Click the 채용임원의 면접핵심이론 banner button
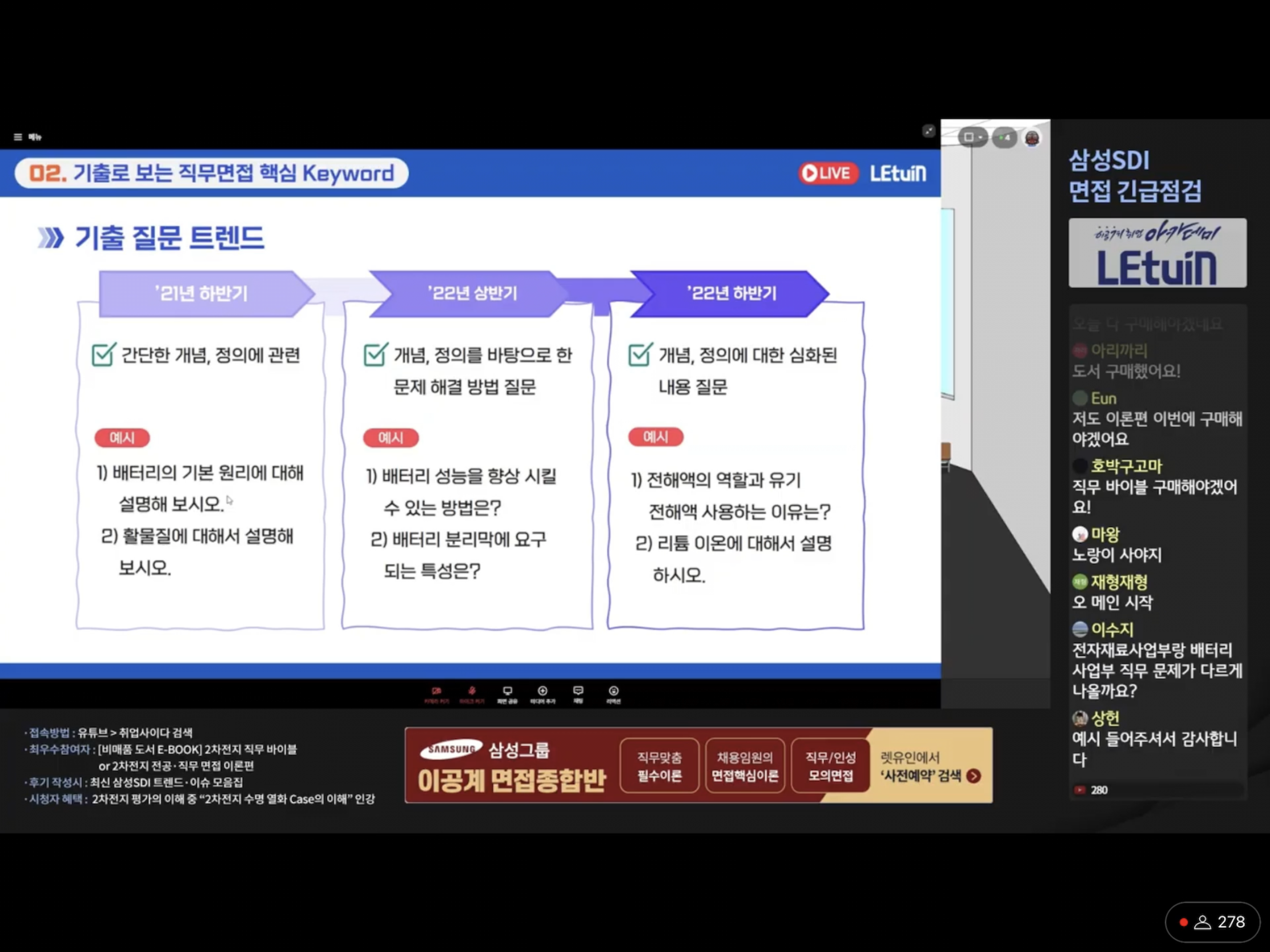 coord(745,766)
